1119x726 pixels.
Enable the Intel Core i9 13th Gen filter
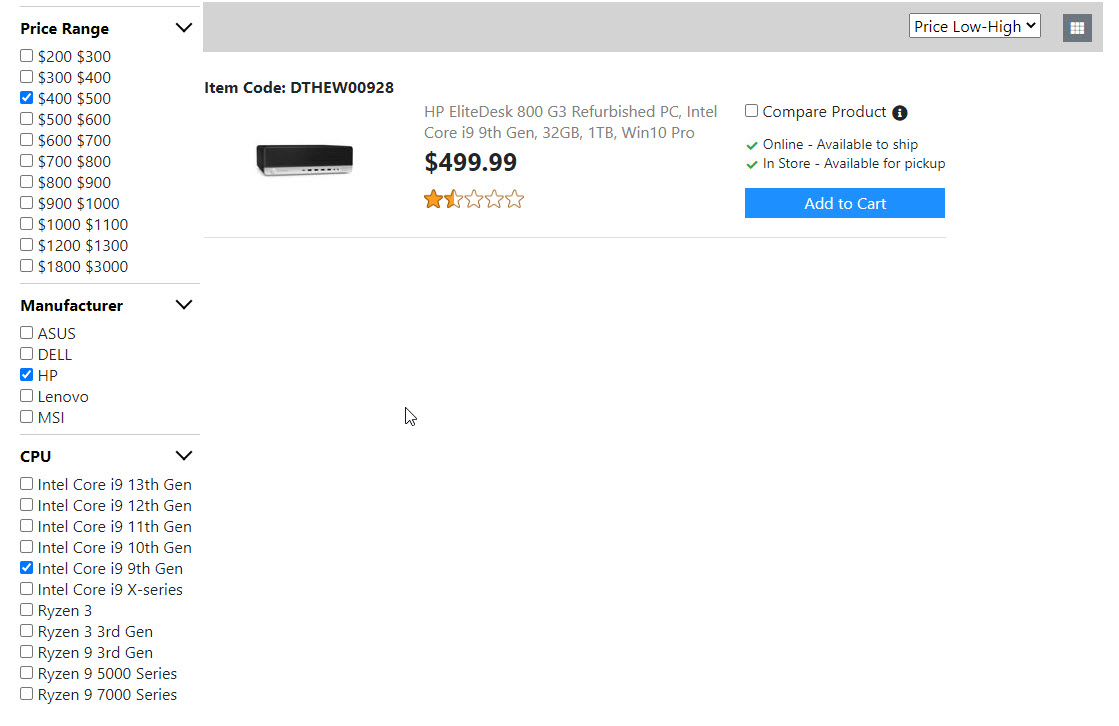[x=27, y=484]
